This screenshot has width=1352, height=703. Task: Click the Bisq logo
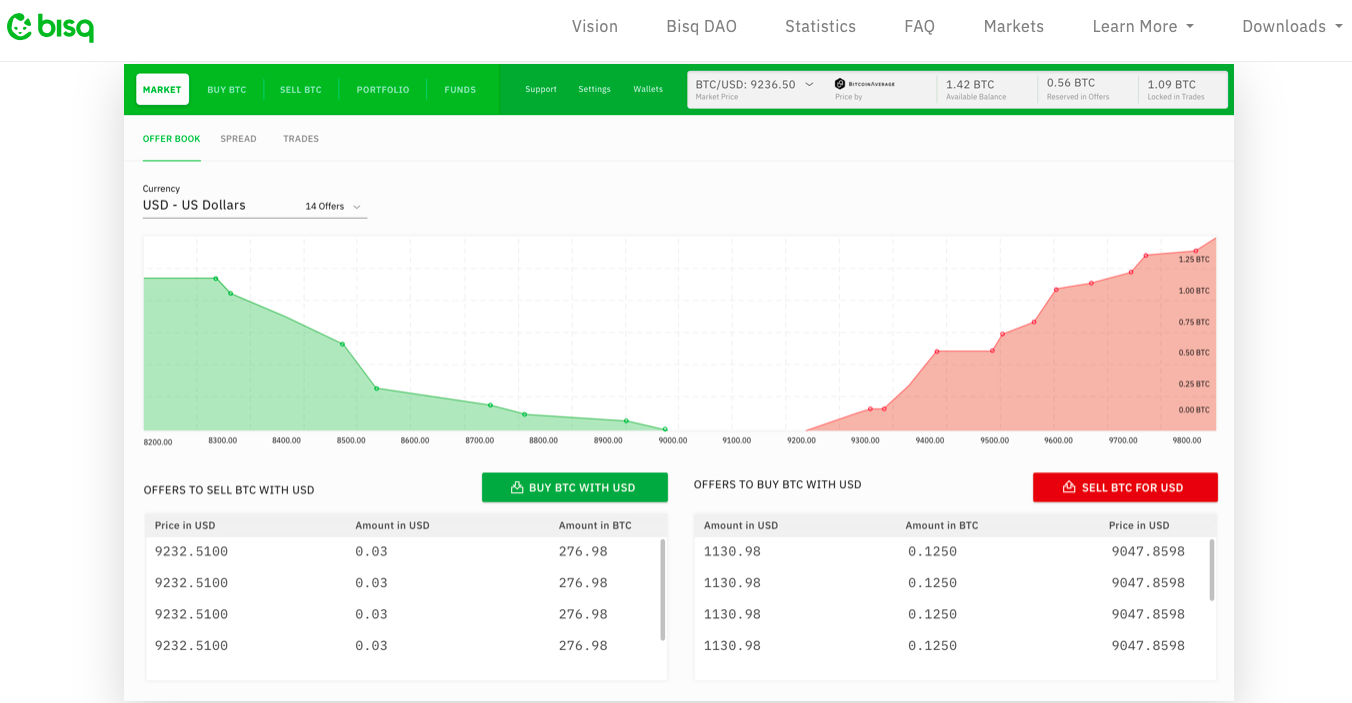point(50,27)
